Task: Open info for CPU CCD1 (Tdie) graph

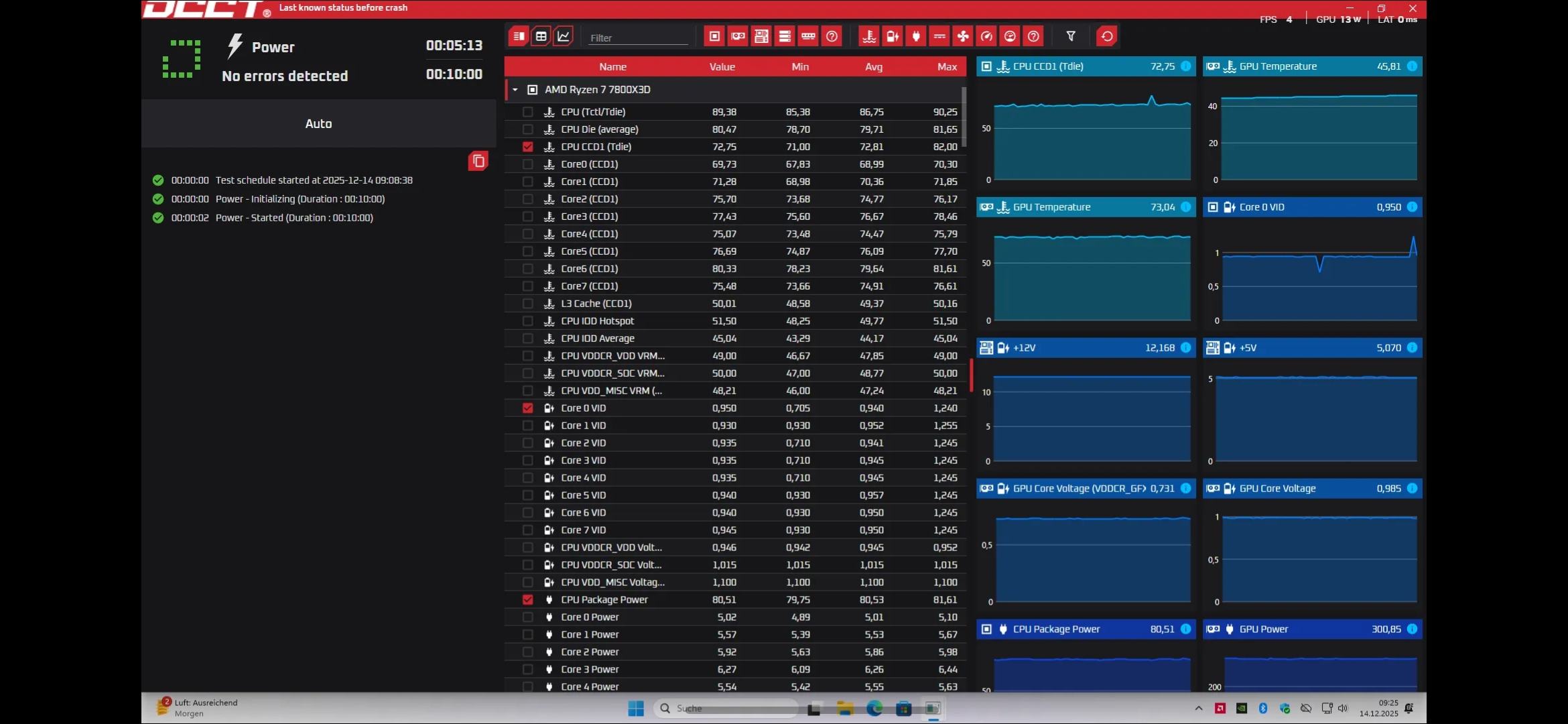Action: click(x=1185, y=66)
